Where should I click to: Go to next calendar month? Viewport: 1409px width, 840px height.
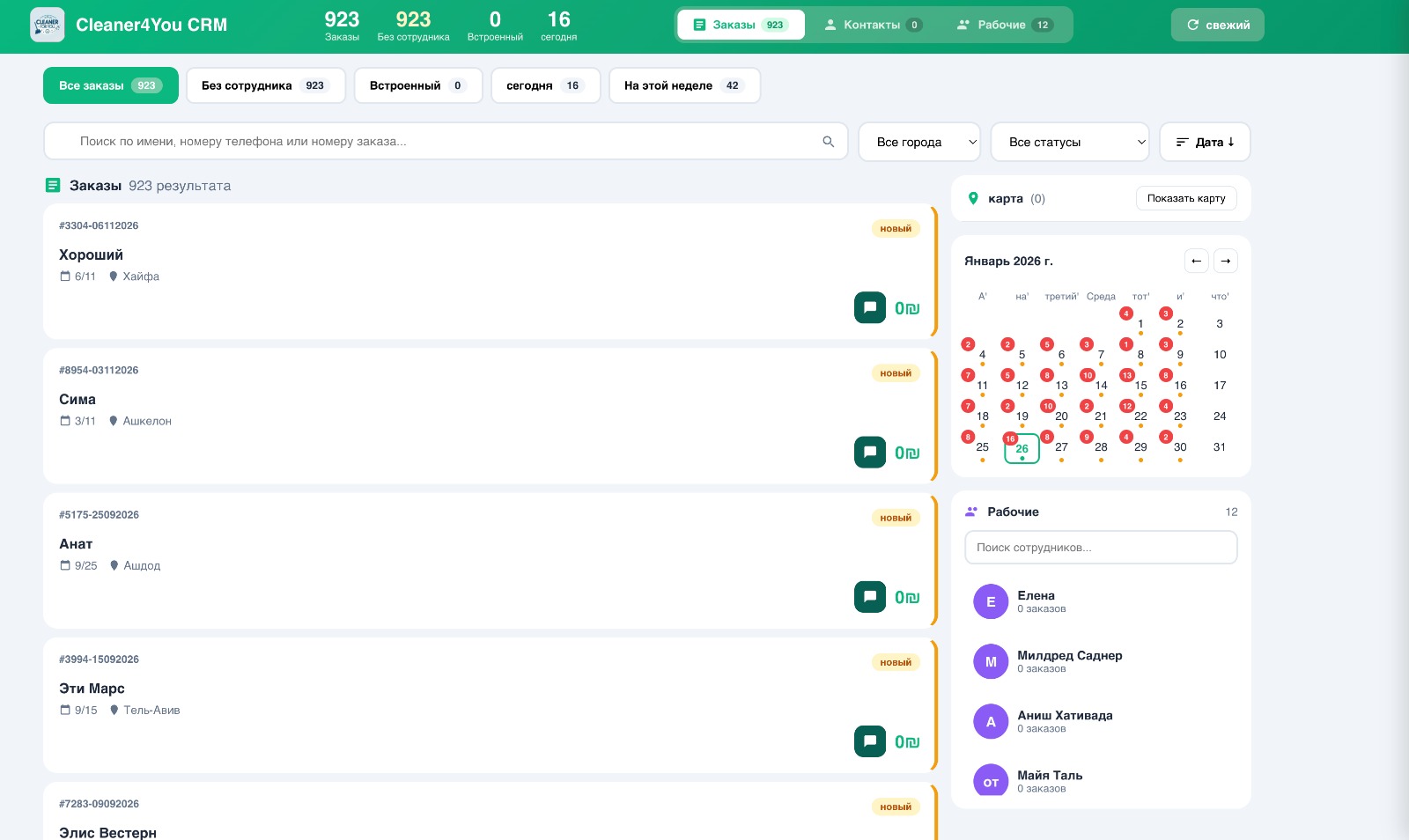[1226, 261]
